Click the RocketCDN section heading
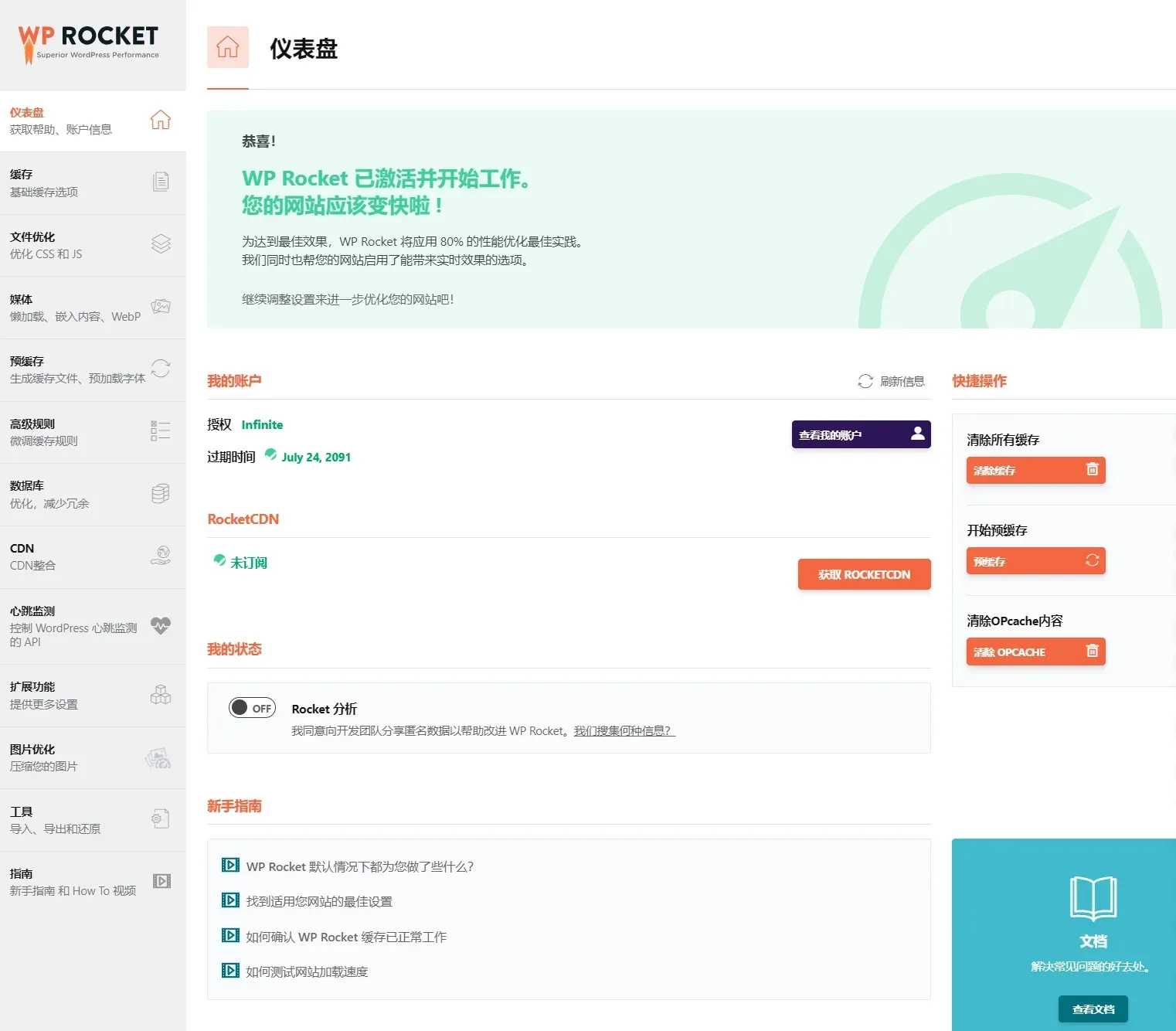 click(243, 519)
